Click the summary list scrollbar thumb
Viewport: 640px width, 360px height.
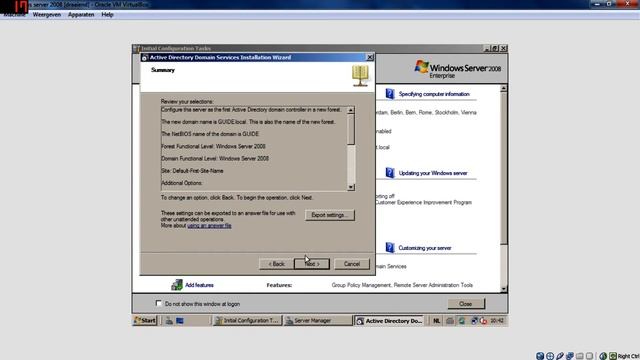351,129
